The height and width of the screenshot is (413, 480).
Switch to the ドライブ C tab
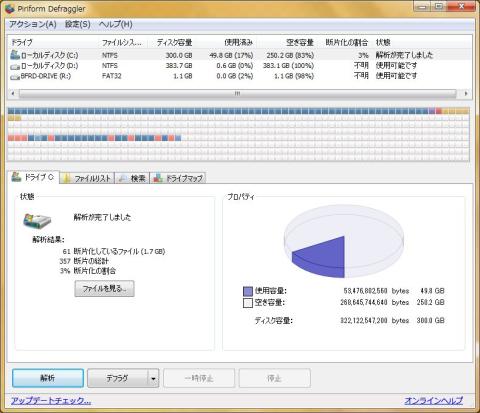(35, 177)
